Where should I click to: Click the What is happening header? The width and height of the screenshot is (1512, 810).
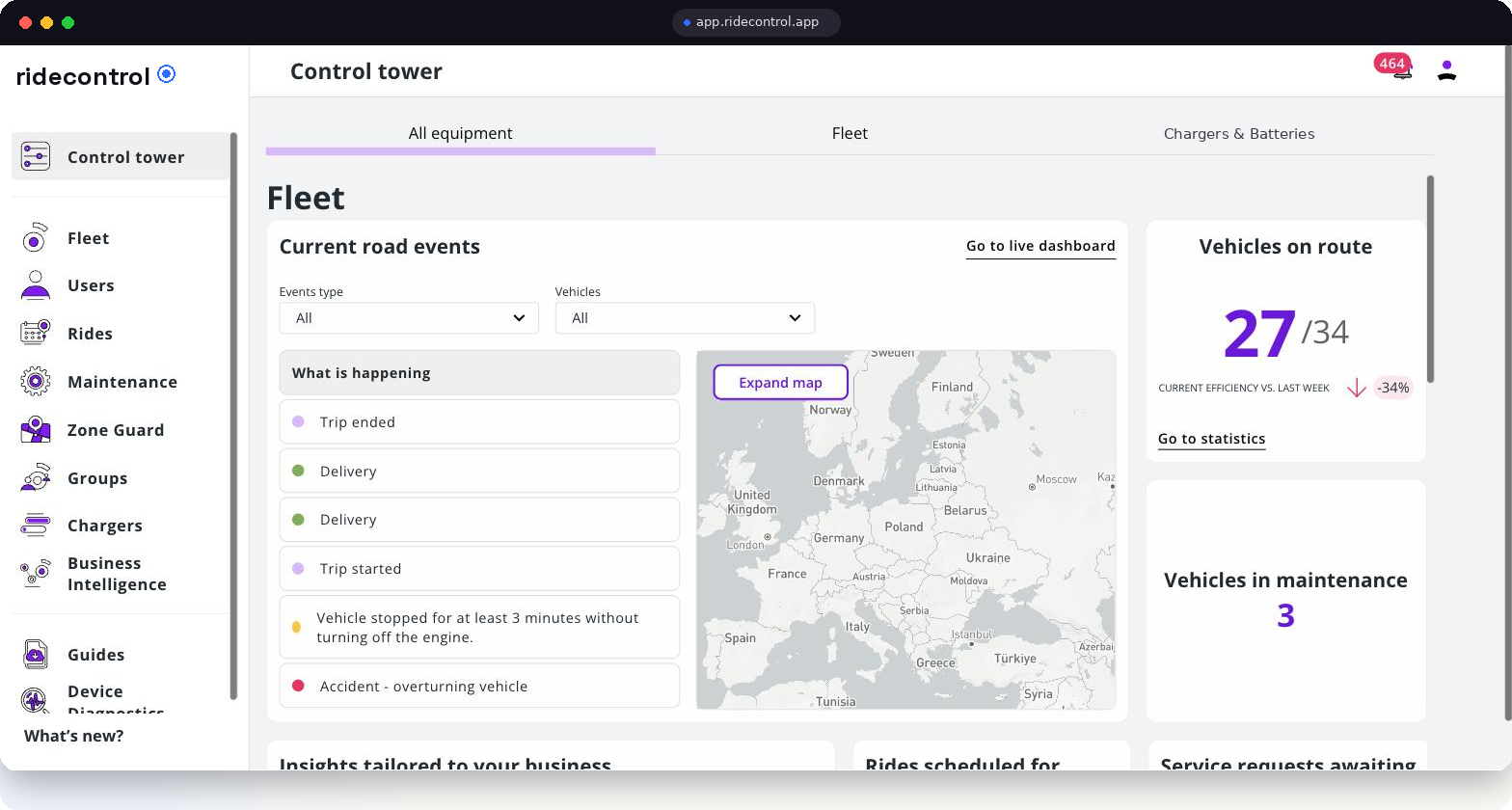(479, 373)
